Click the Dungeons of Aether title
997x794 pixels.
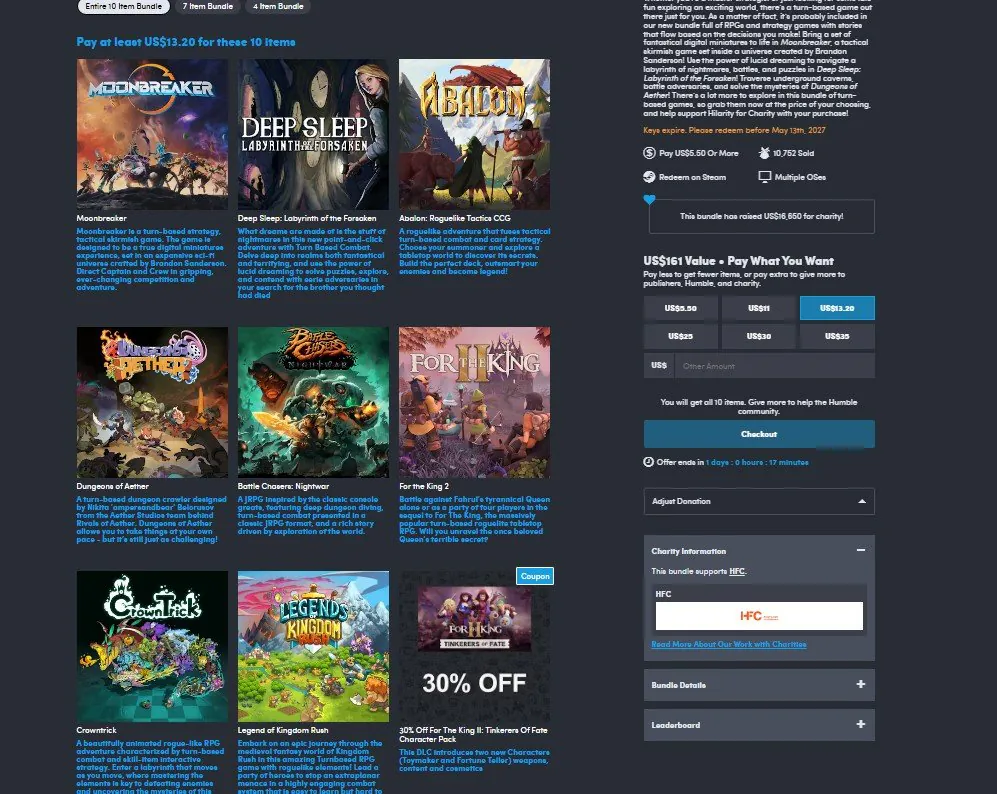tap(113, 486)
